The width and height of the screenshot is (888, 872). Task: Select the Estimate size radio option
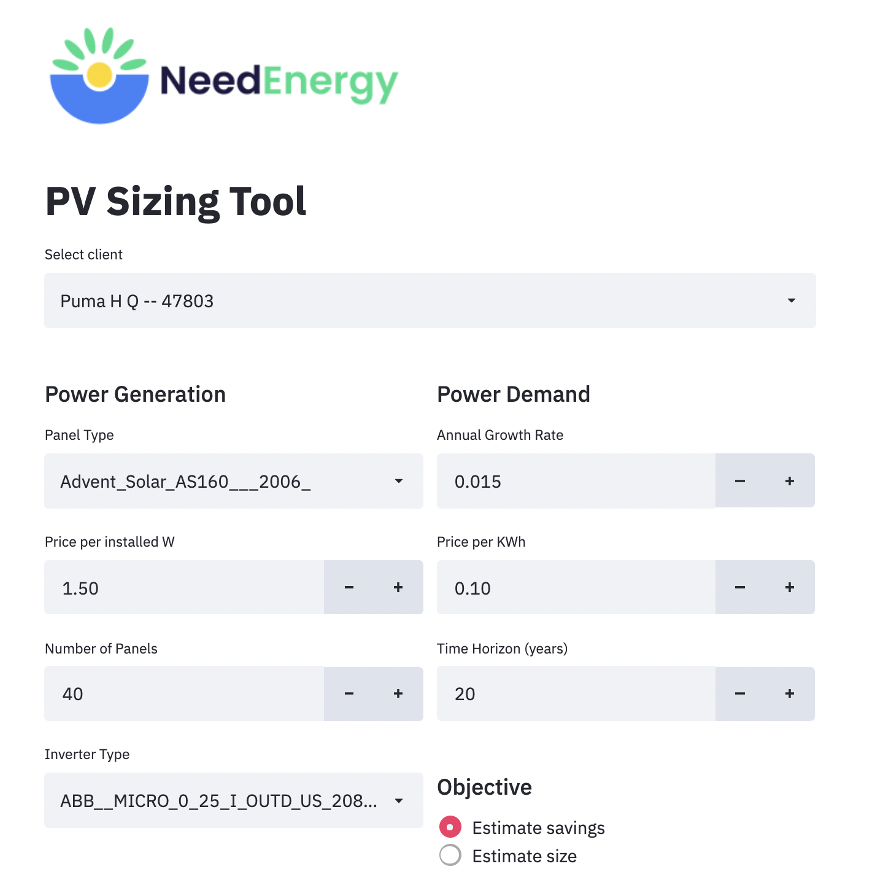pos(450,855)
